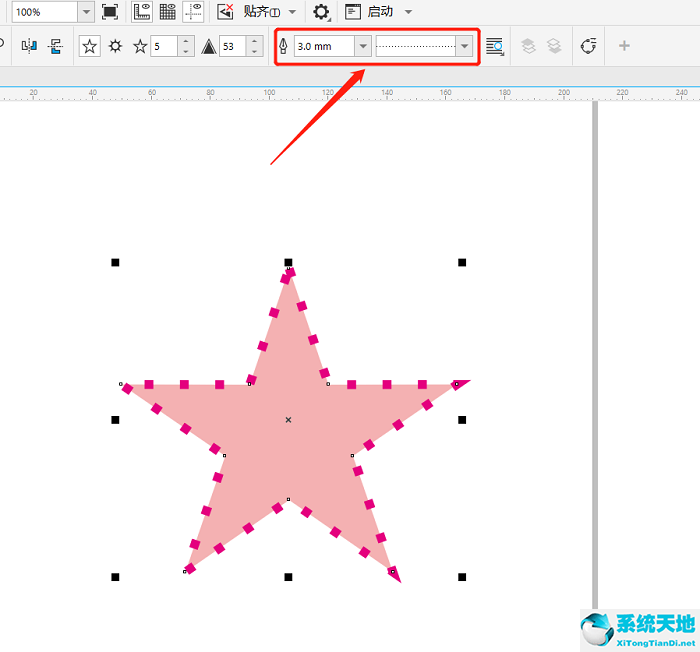
Task: Toggle the show grid icon
Action: point(168,12)
